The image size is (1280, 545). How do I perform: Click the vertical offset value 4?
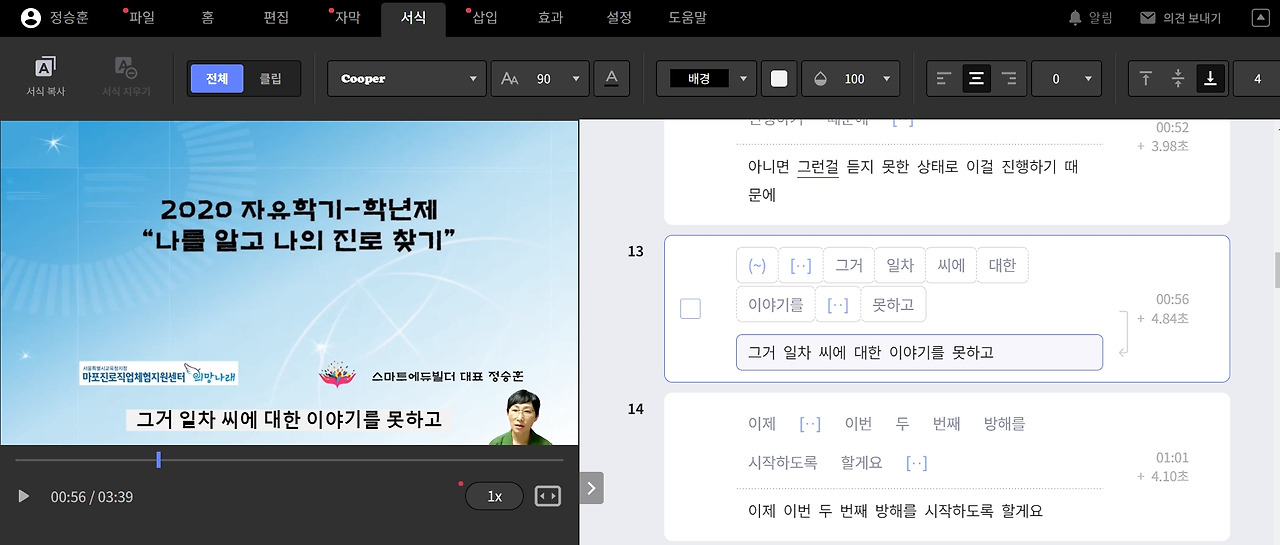[x=1256, y=79]
